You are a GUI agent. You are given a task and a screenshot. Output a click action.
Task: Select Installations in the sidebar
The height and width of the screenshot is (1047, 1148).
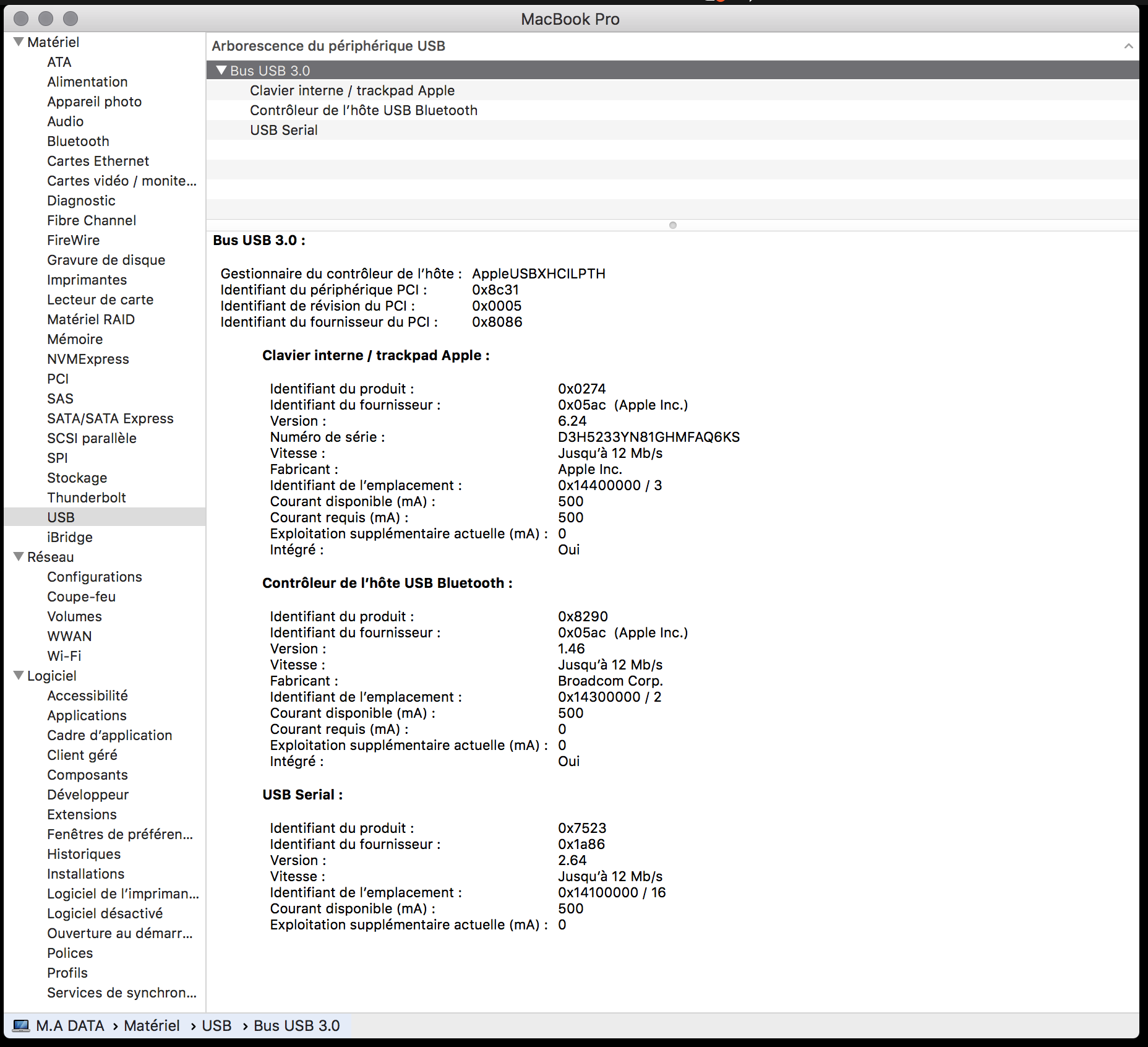(x=86, y=874)
